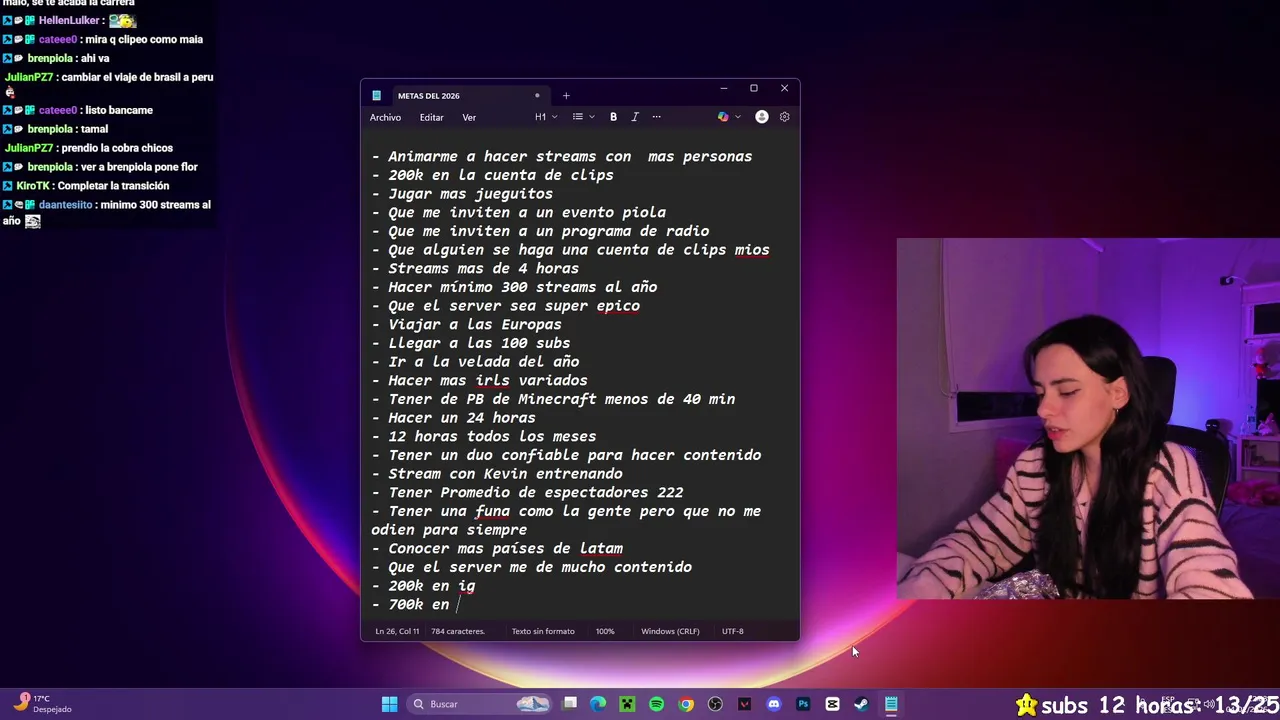
Task: Click the line 'Jugar mas jueguitos'
Action: (462, 194)
